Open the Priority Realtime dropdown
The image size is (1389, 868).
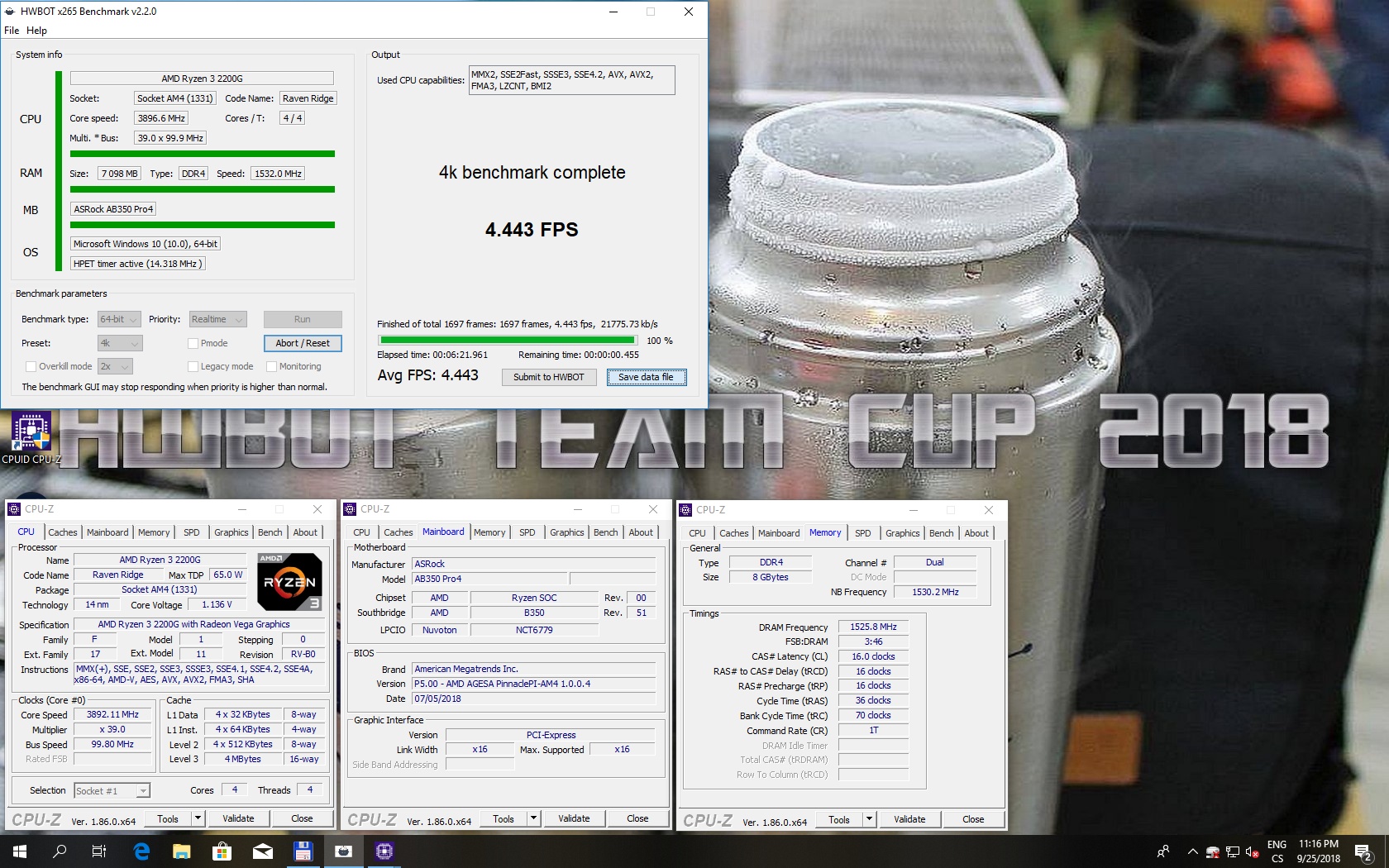pyautogui.click(x=217, y=319)
